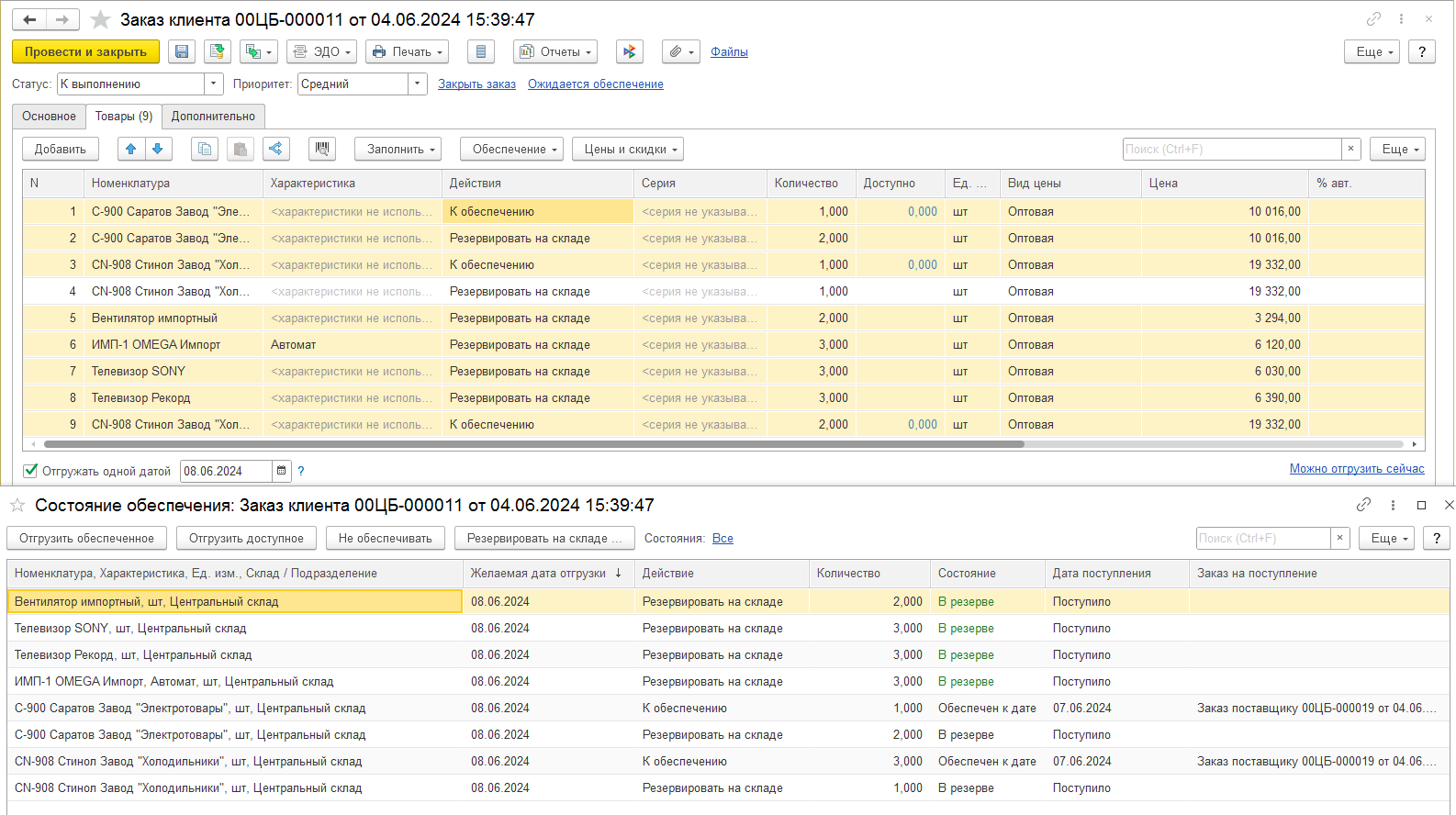Sort by Номенклатура column header
1456x815 pixels.
coord(173,183)
